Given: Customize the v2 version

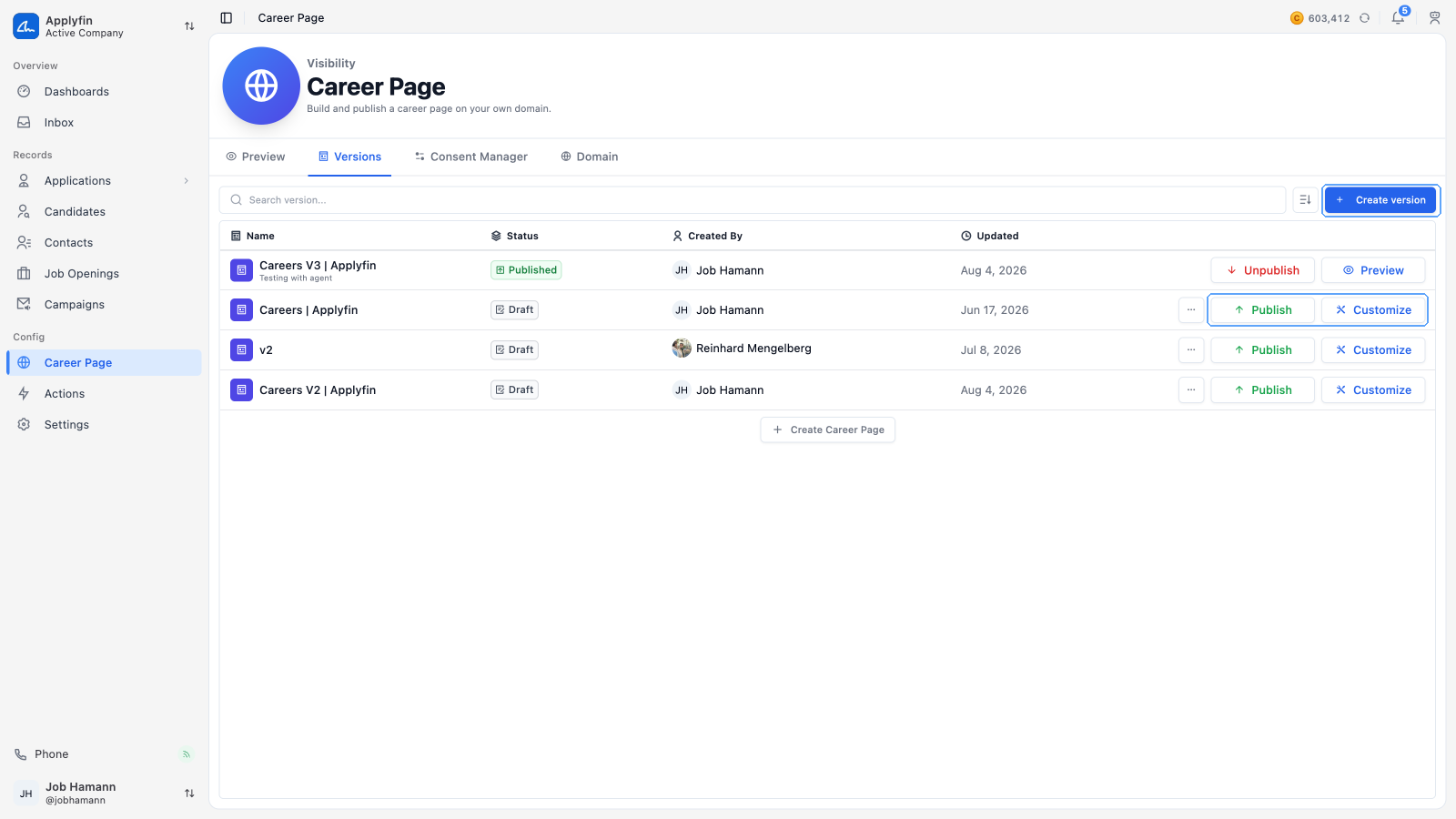Looking at the screenshot, I should [x=1373, y=350].
